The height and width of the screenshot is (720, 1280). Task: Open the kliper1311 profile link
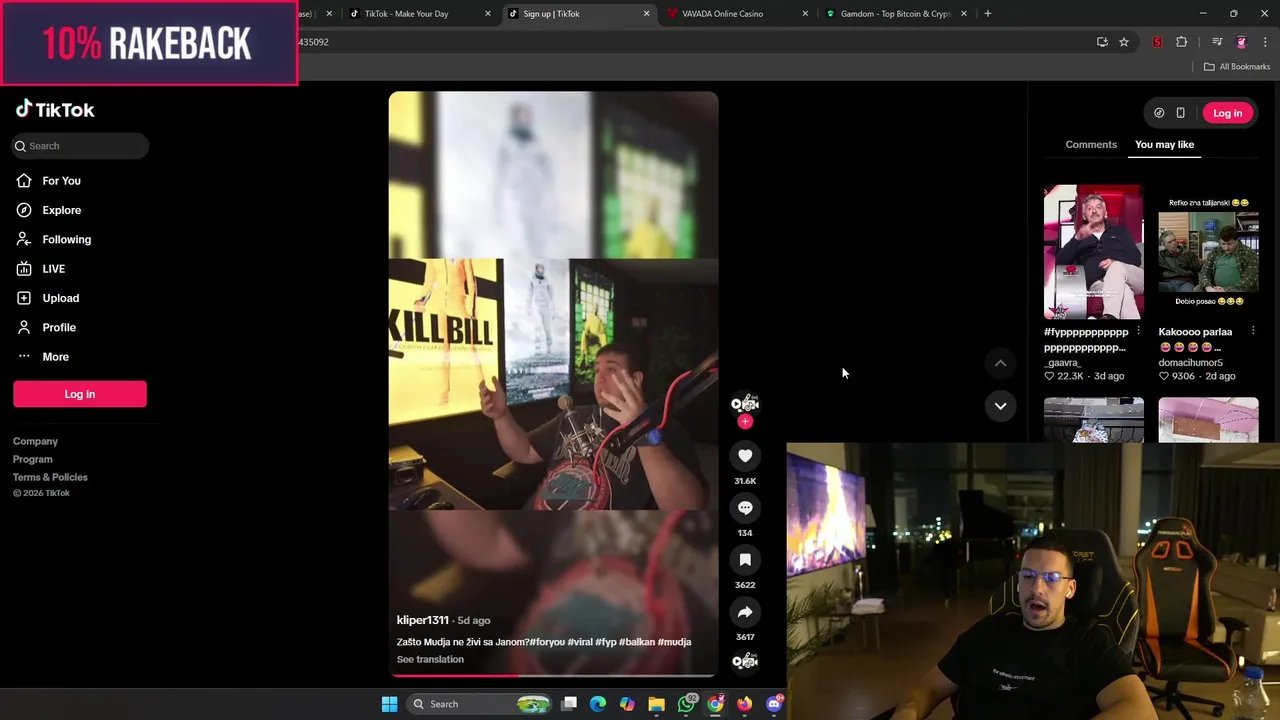[422, 621]
